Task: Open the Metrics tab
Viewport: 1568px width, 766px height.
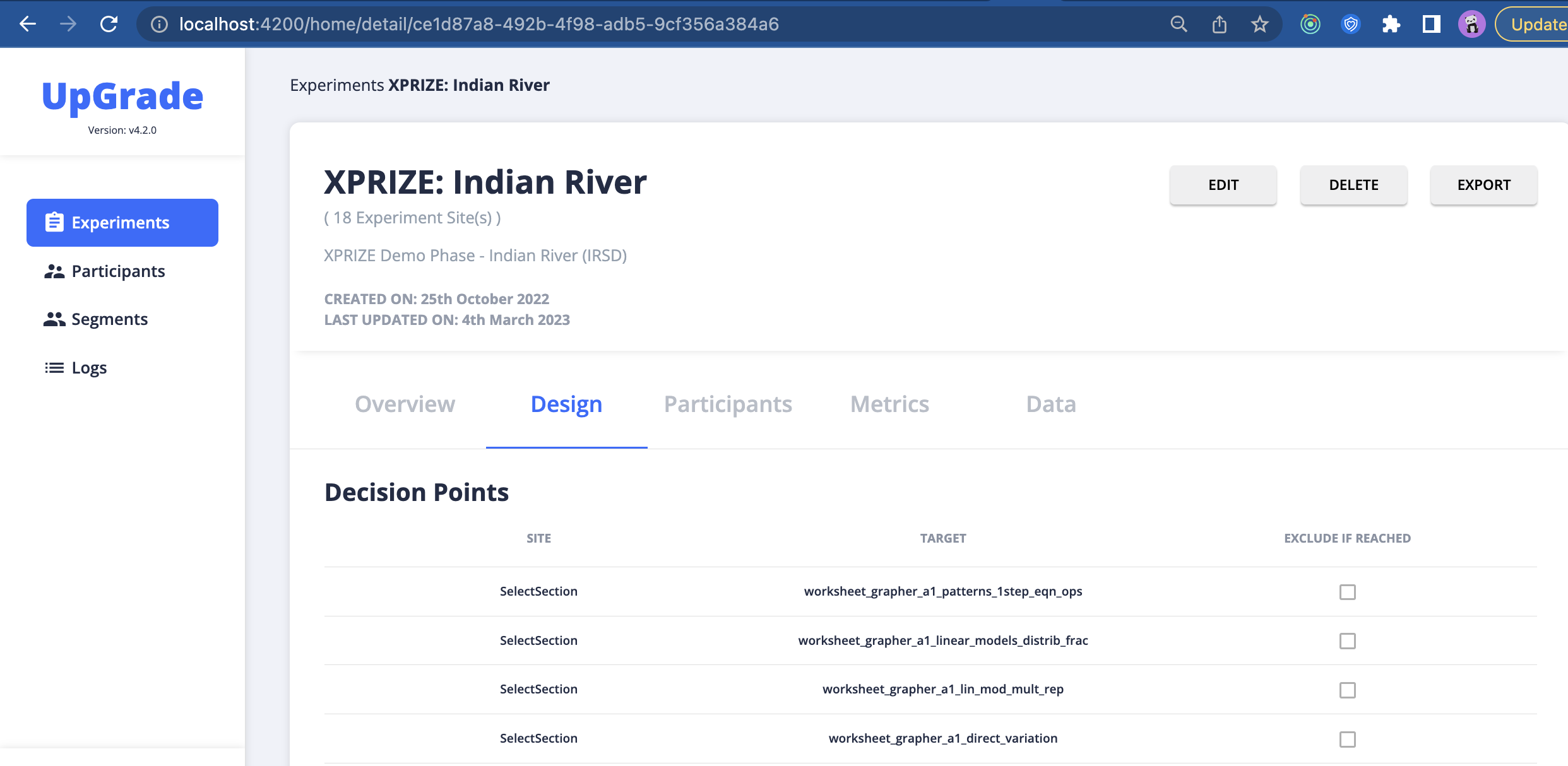Action: (889, 404)
